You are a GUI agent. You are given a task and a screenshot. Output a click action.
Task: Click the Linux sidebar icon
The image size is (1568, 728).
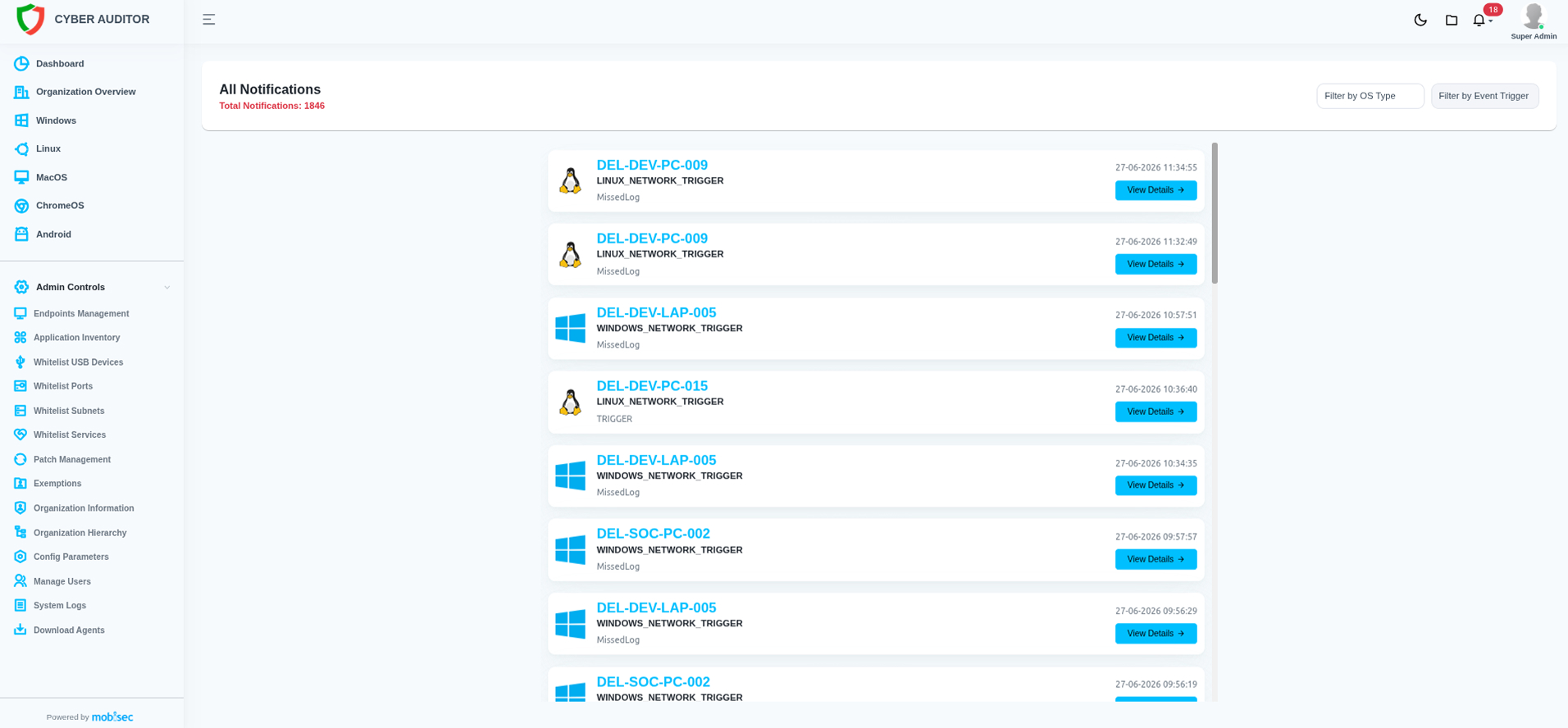tap(21, 149)
